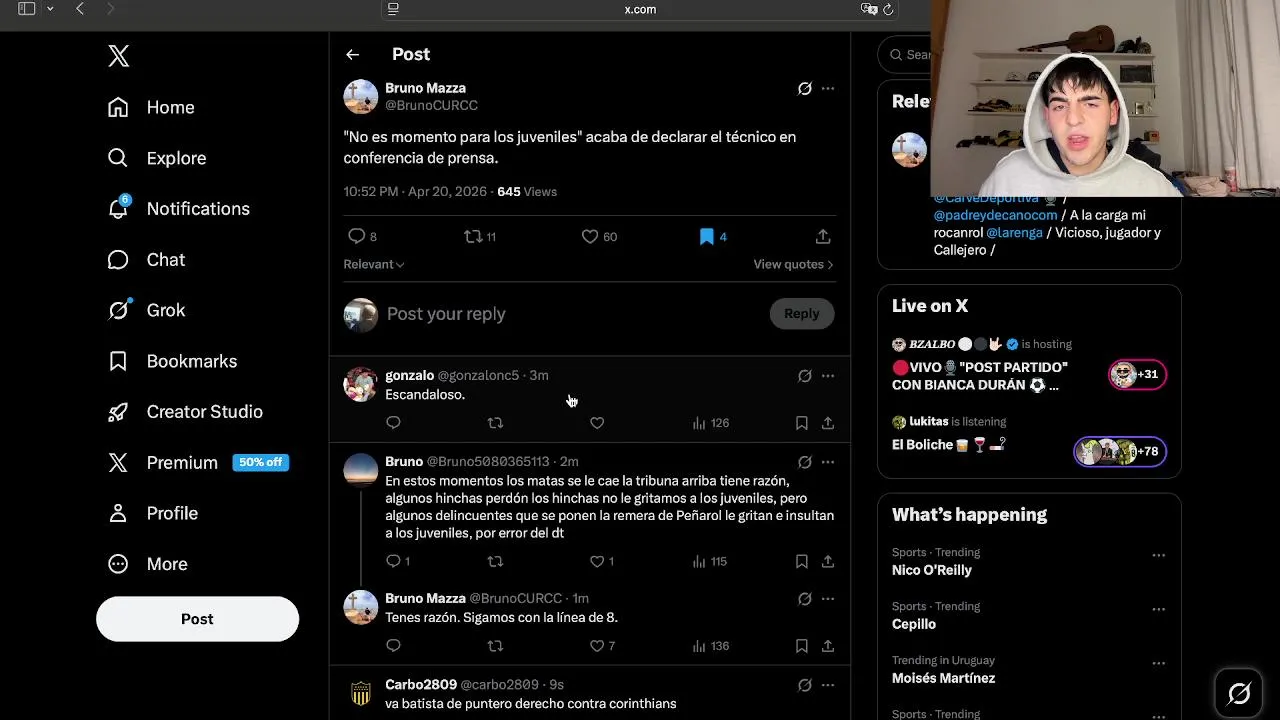Image resolution: width=1280 pixels, height=720 pixels.
Task: Repost main post showing 11 reposts
Action: [x=480, y=236]
